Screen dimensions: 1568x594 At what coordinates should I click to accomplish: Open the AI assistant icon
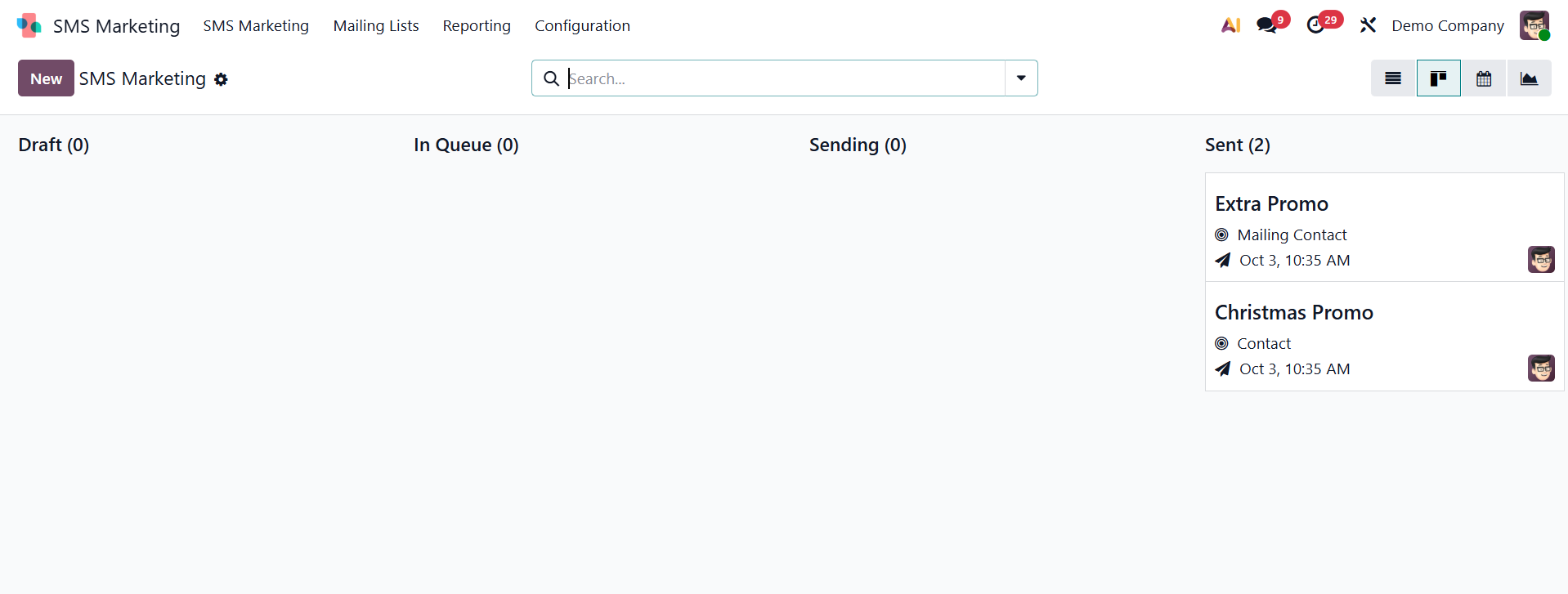1230,25
